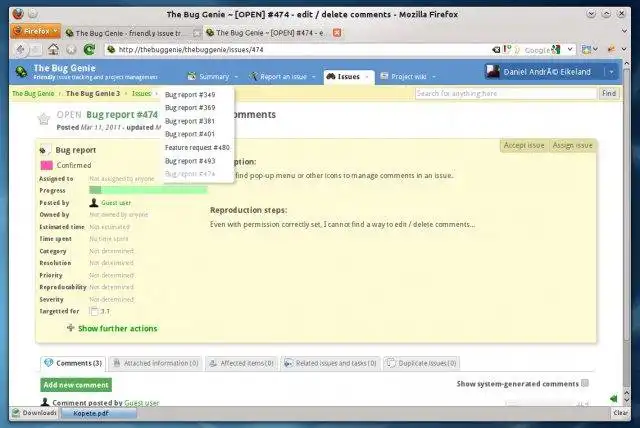
Task: Select the Issues menu tab
Action: (349, 77)
